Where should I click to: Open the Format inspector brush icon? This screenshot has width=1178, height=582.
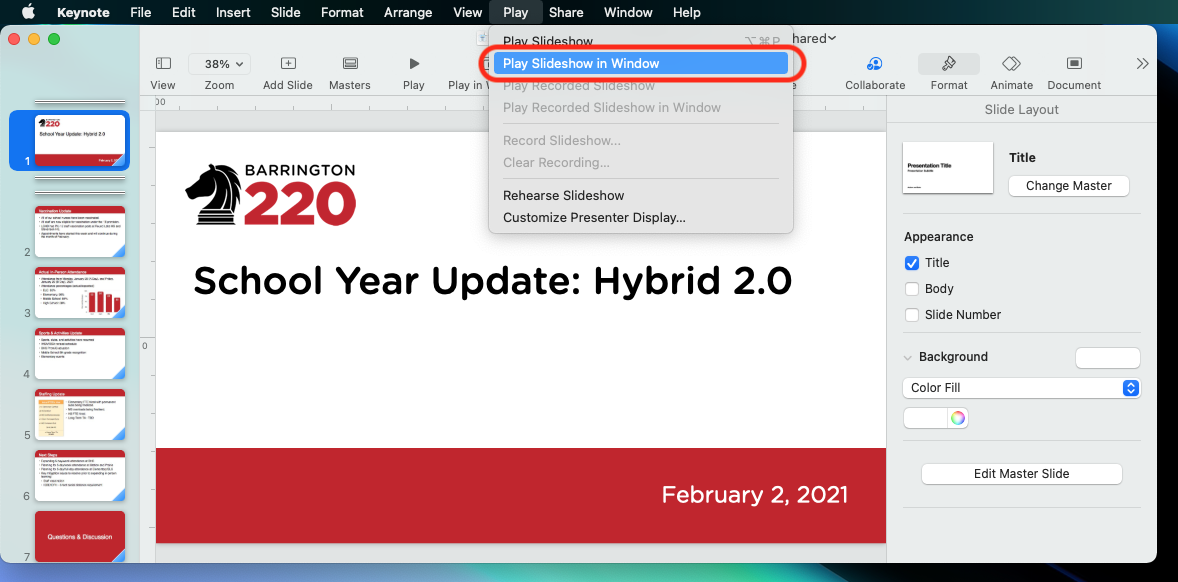click(949, 64)
